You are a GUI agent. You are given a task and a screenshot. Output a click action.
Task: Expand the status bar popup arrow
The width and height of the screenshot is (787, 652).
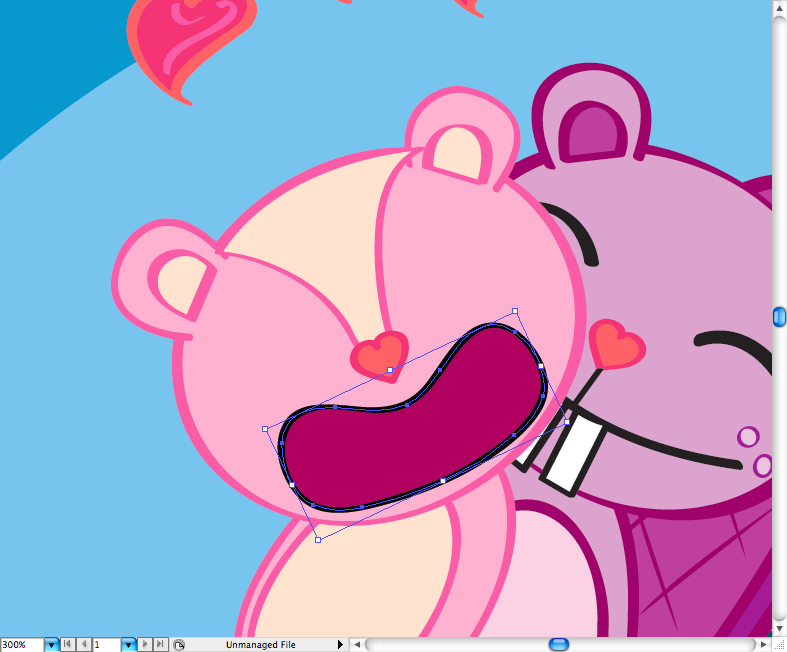pyautogui.click(x=340, y=645)
